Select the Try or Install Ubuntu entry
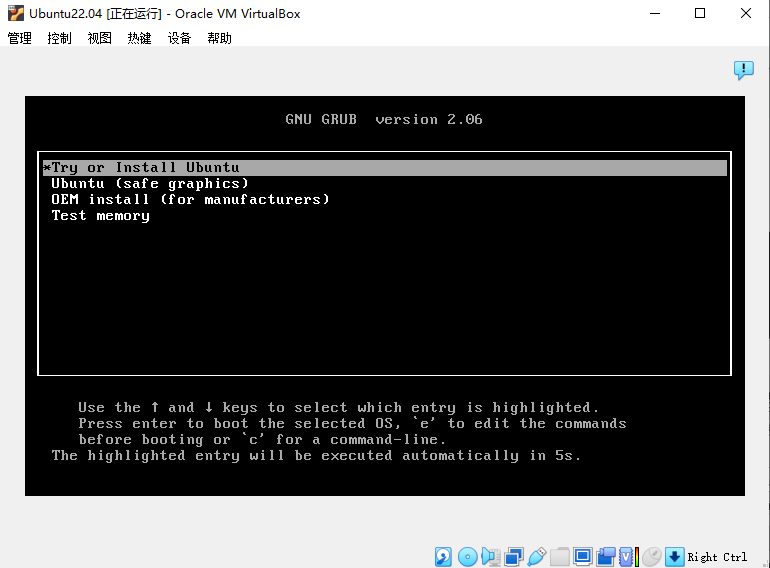 [x=146, y=168]
